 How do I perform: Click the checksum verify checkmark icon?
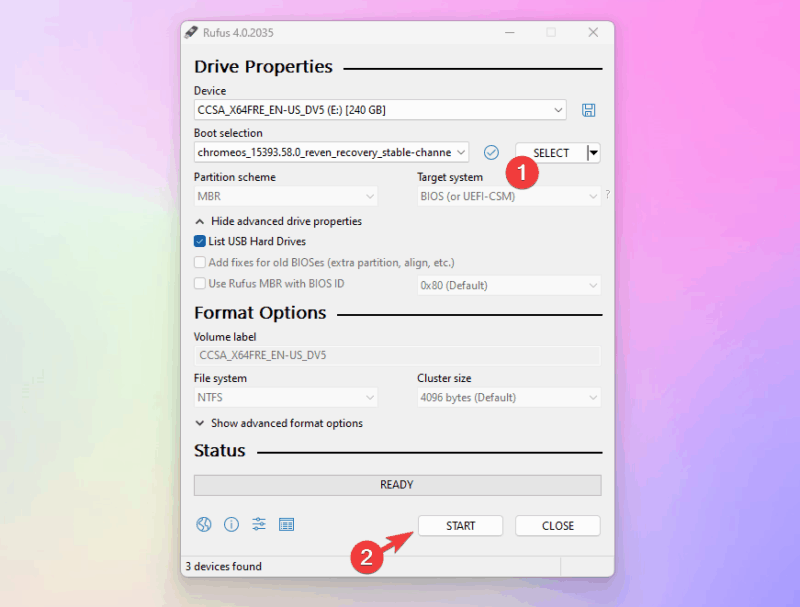(x=491, y=153)
